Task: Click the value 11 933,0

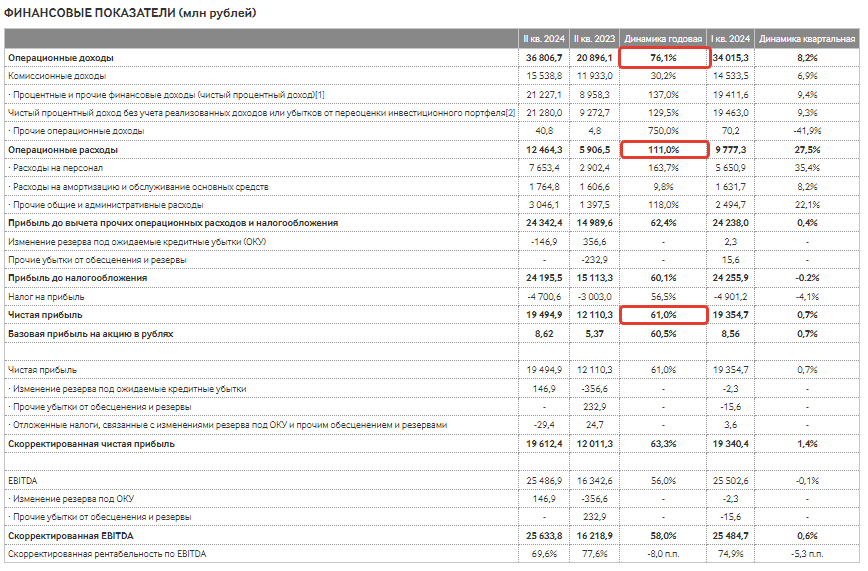Action: 595,76
